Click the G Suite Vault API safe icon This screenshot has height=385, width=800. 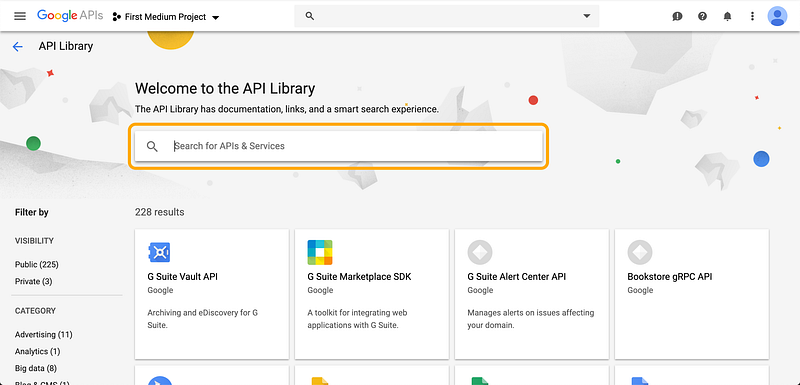coord(159,252)
